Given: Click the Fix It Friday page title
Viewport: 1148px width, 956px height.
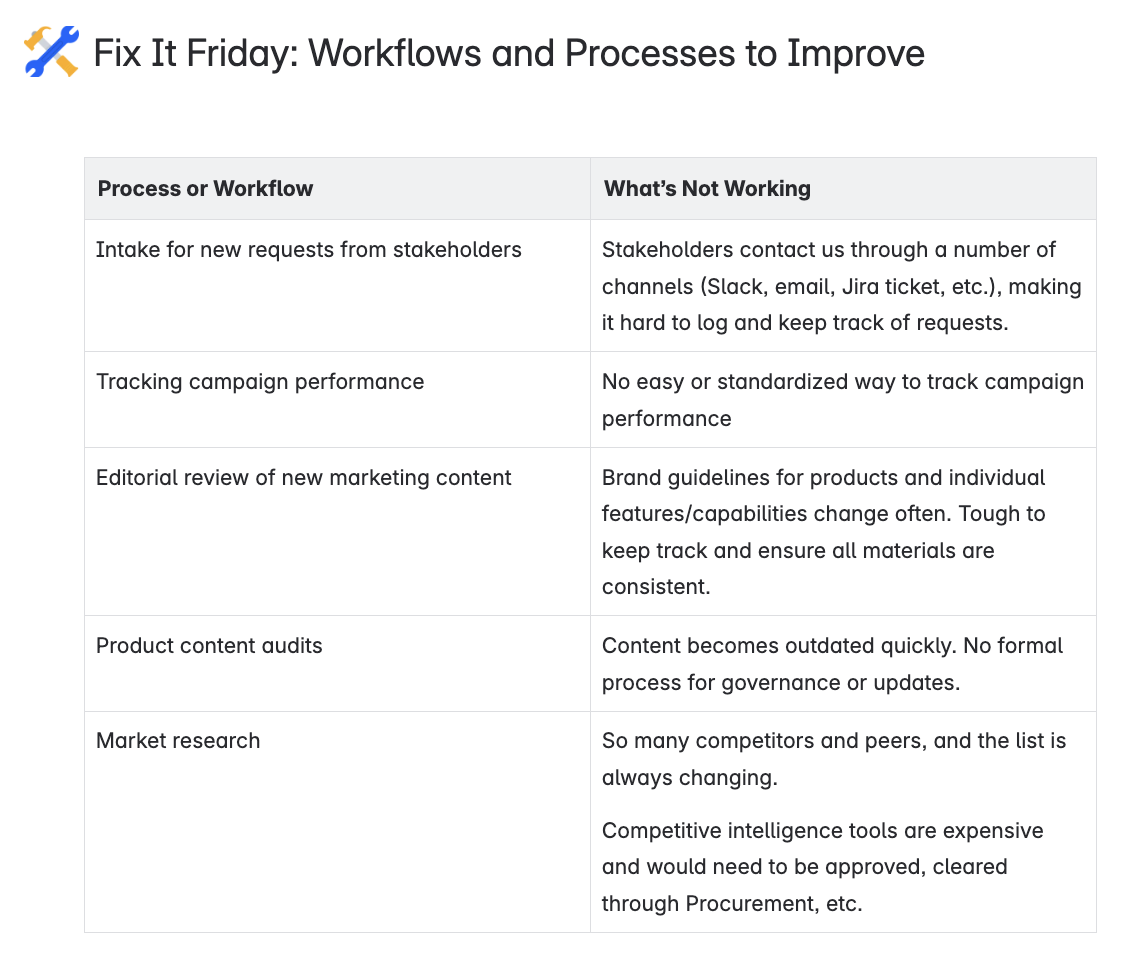Looking at the screenshot, I should point(509,53).
